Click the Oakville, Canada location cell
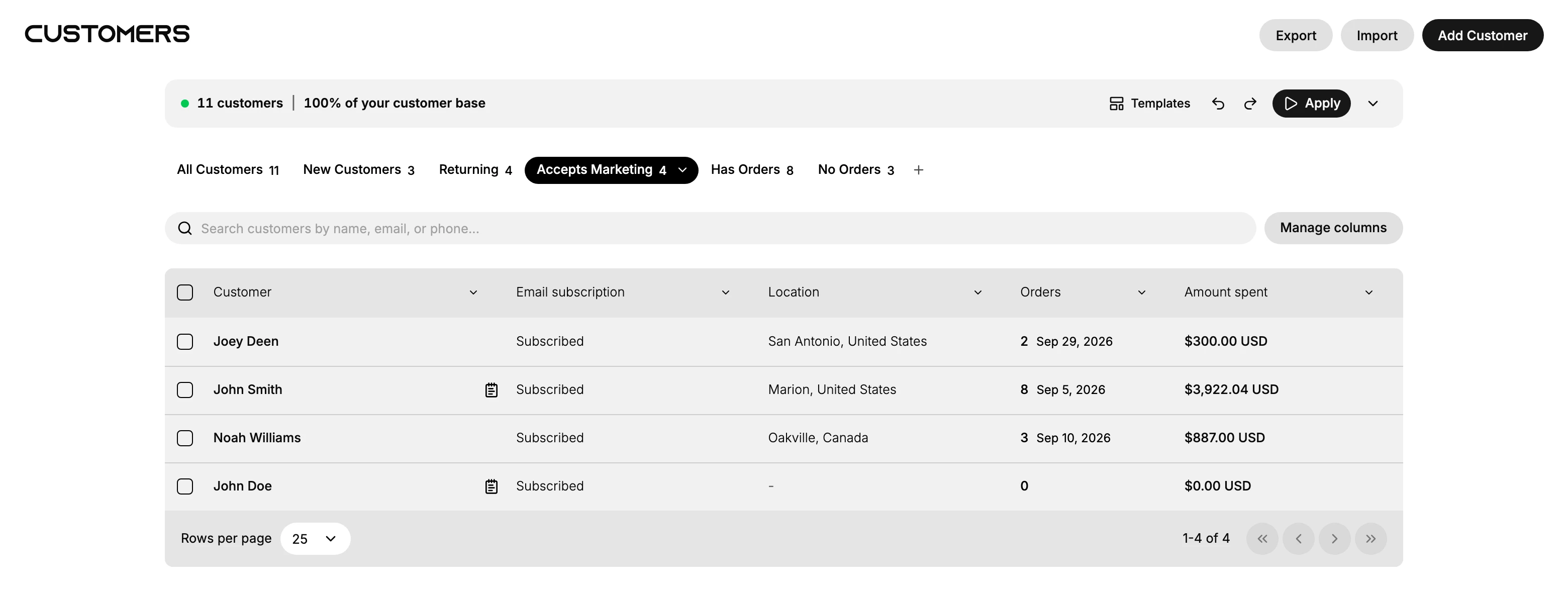Viewport: 1568px width, 591px height. 818,438
